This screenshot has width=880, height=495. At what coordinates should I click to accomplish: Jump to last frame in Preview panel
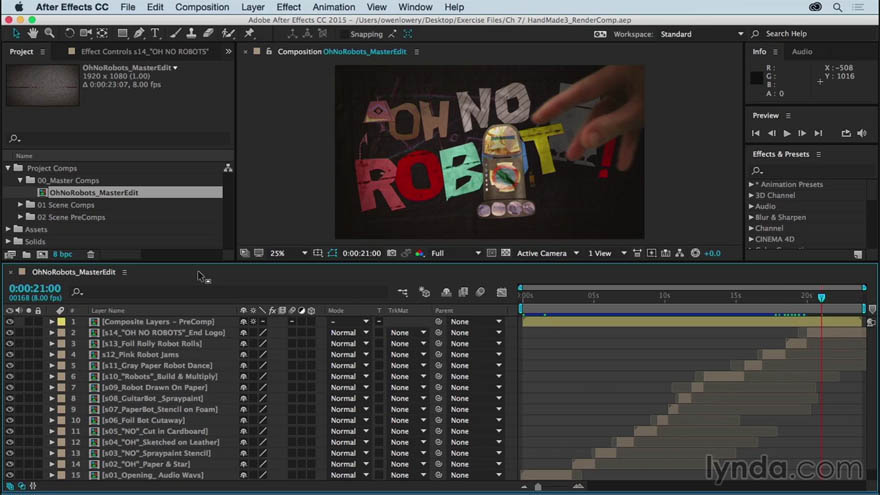coord(818,133)
